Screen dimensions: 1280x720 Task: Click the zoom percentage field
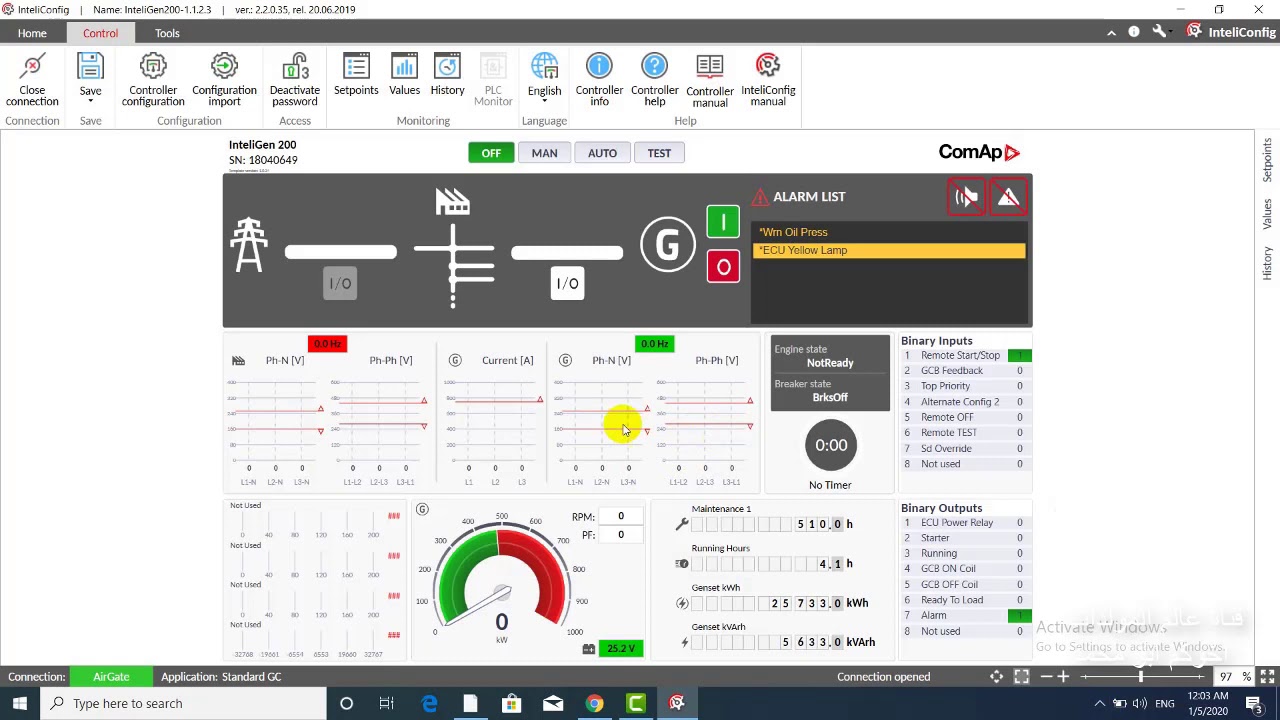coord(1225,677)
